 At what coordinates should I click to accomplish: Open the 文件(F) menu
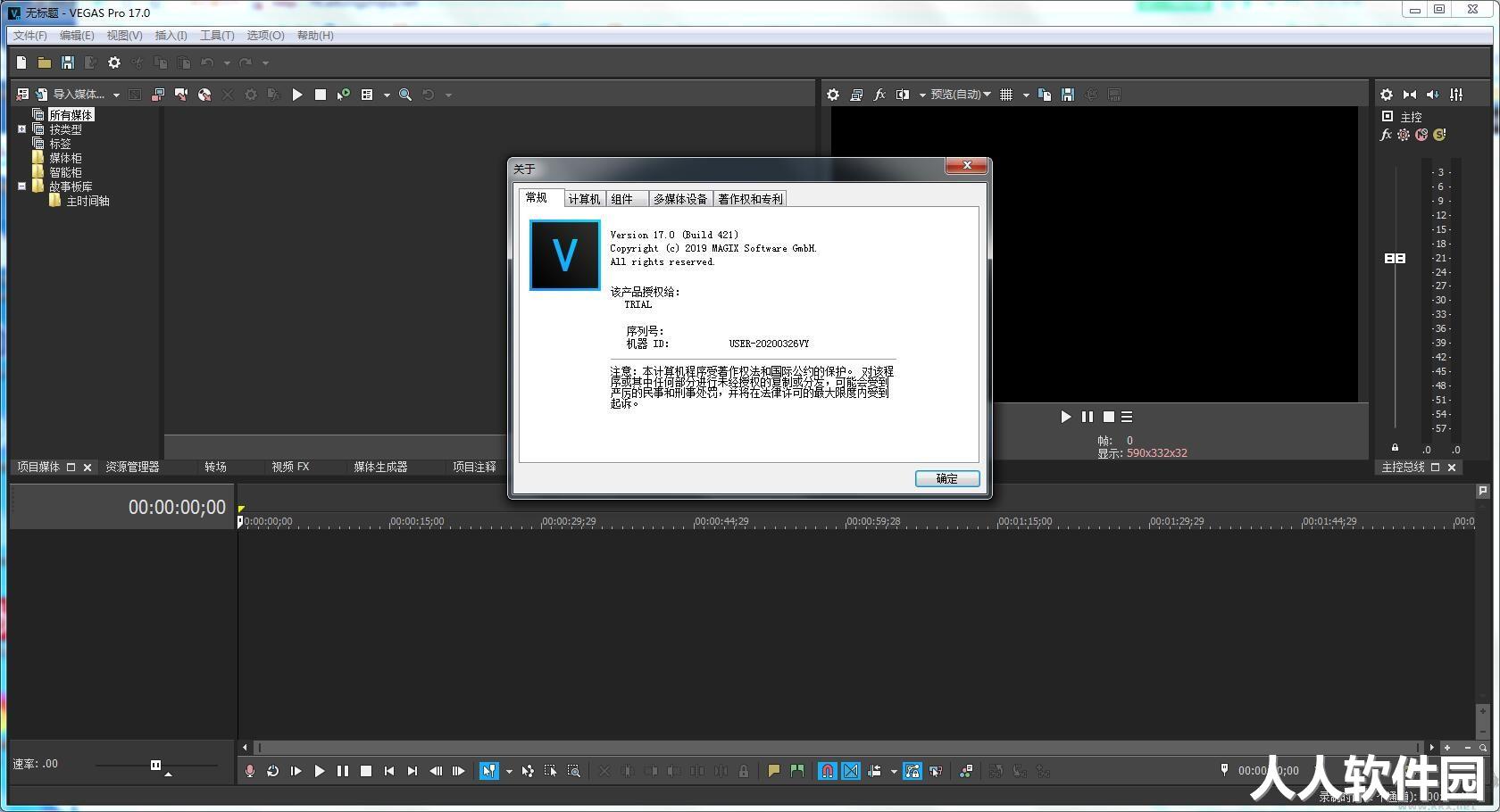(30, 36)
